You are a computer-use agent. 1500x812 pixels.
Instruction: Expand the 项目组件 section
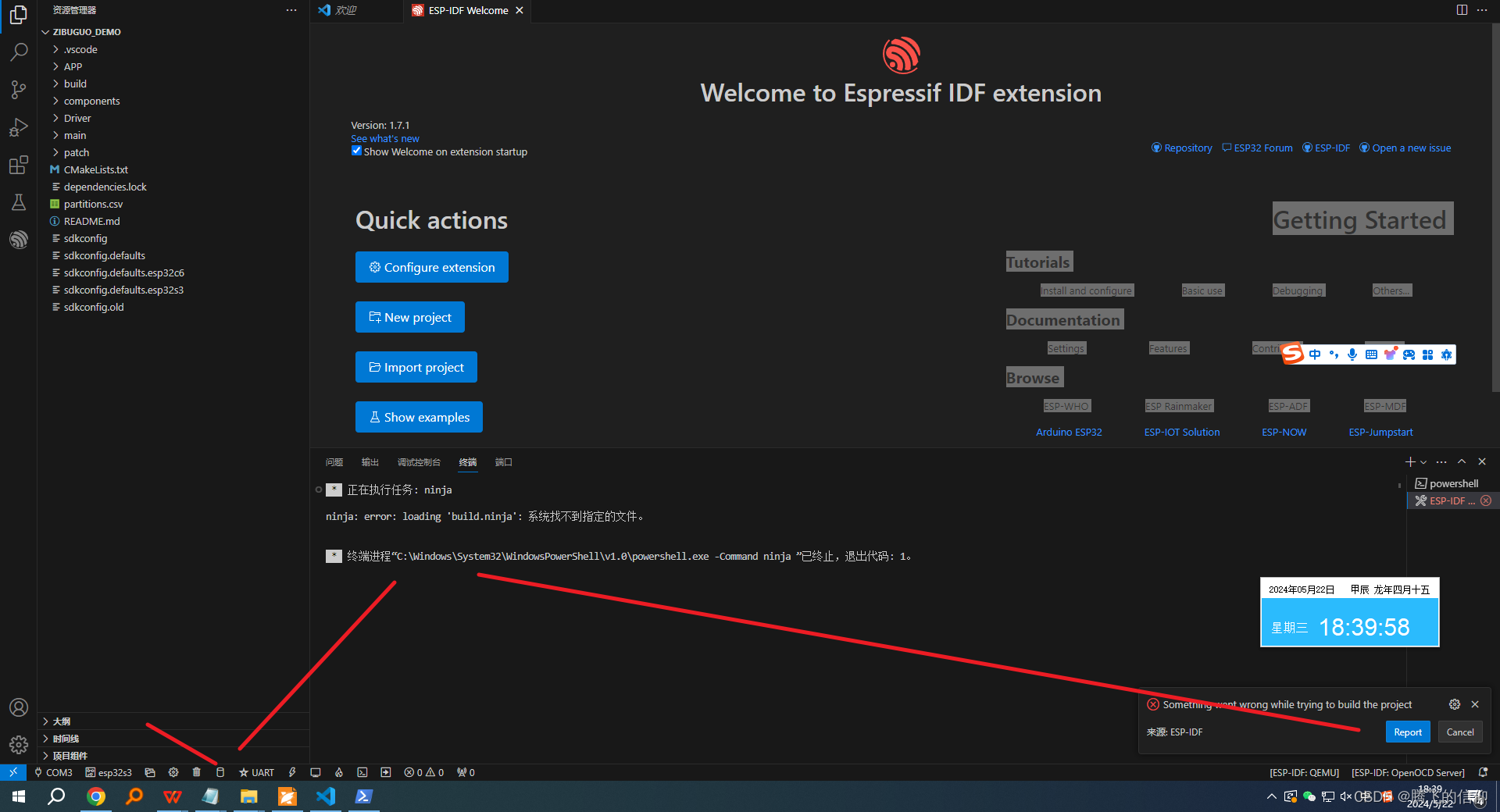pyautogui.click(x=173, y=756)
